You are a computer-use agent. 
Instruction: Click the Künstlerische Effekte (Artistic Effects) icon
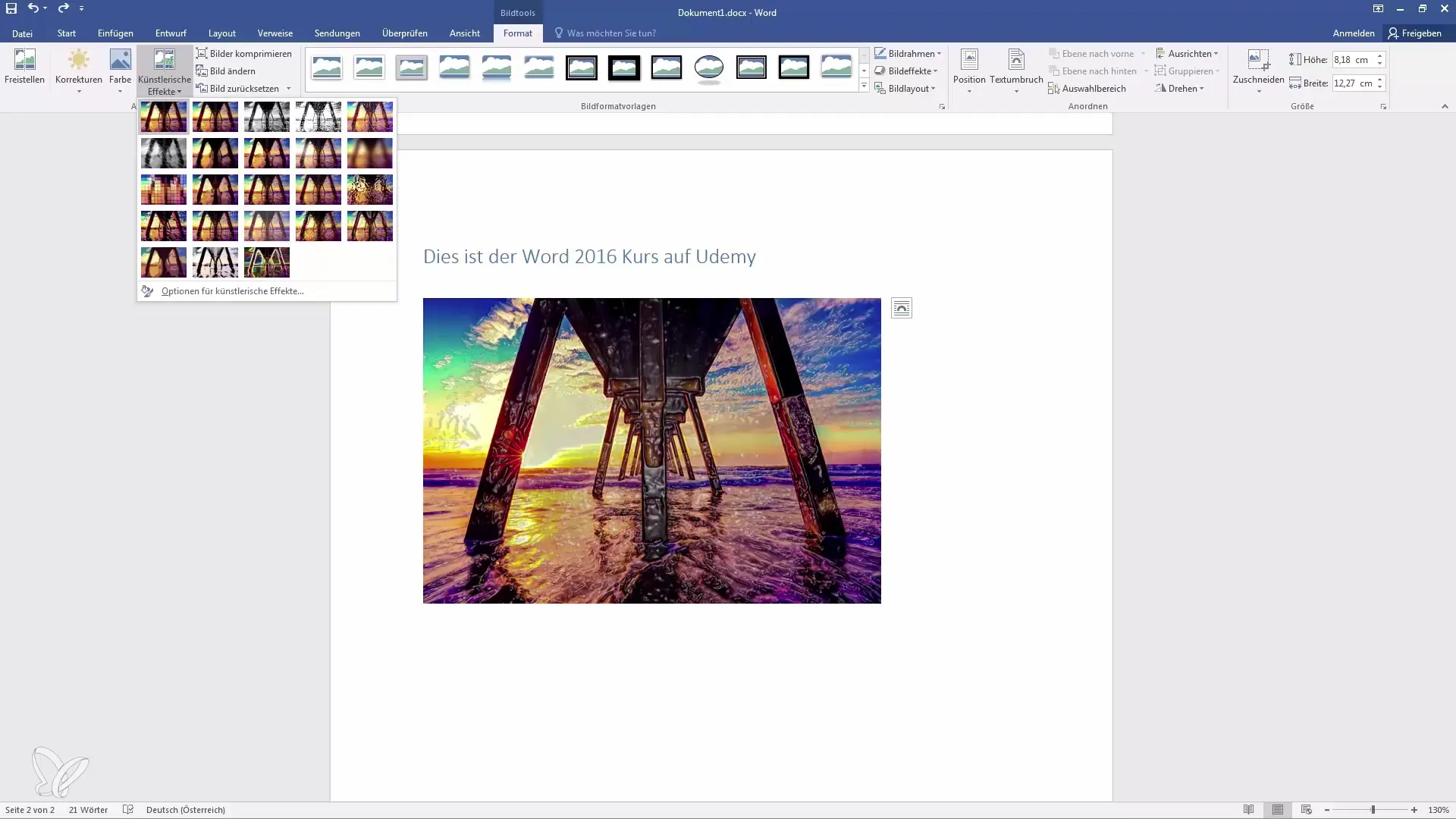tap(163, 71)
